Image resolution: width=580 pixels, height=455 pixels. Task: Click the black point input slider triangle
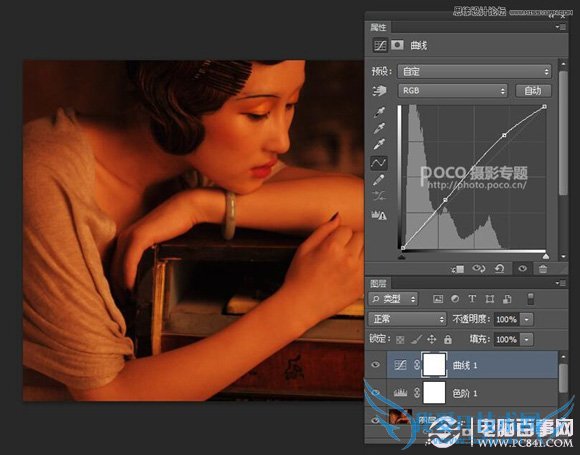(x=402, y=256)
